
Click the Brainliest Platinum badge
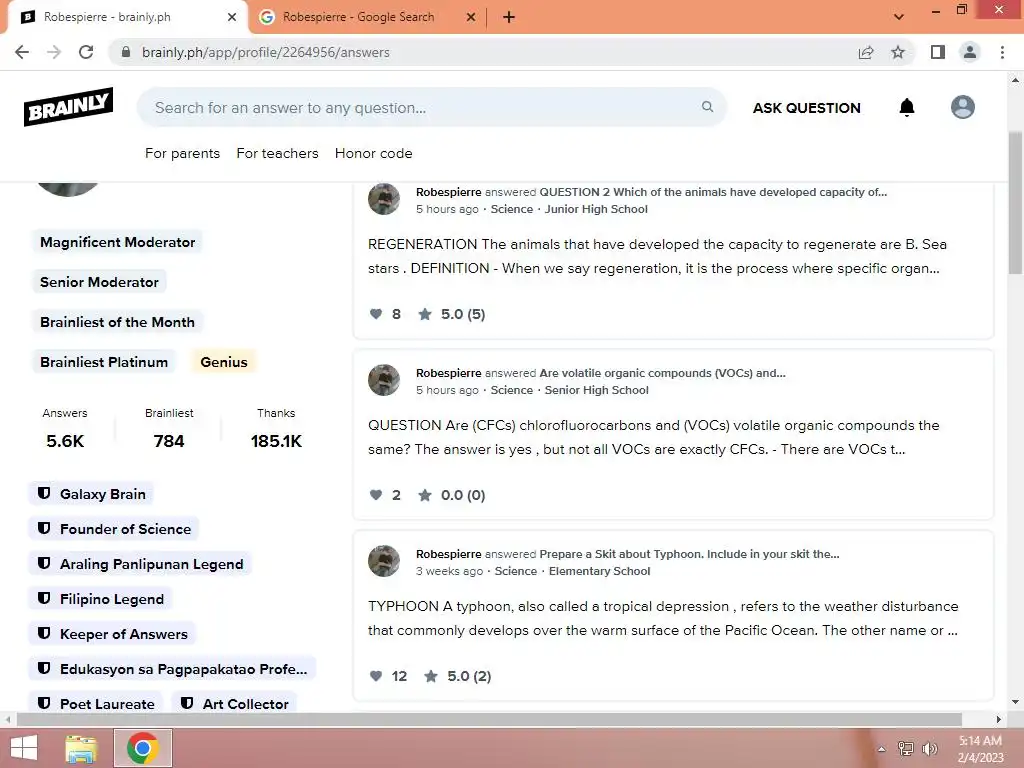point(104,362)
